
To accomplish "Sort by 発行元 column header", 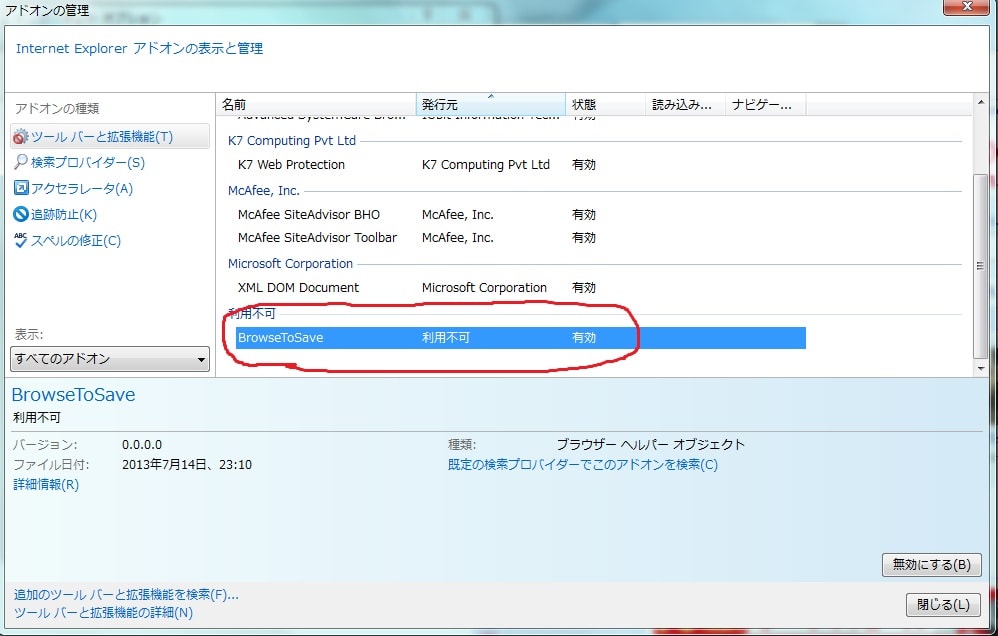I will 491,104.
